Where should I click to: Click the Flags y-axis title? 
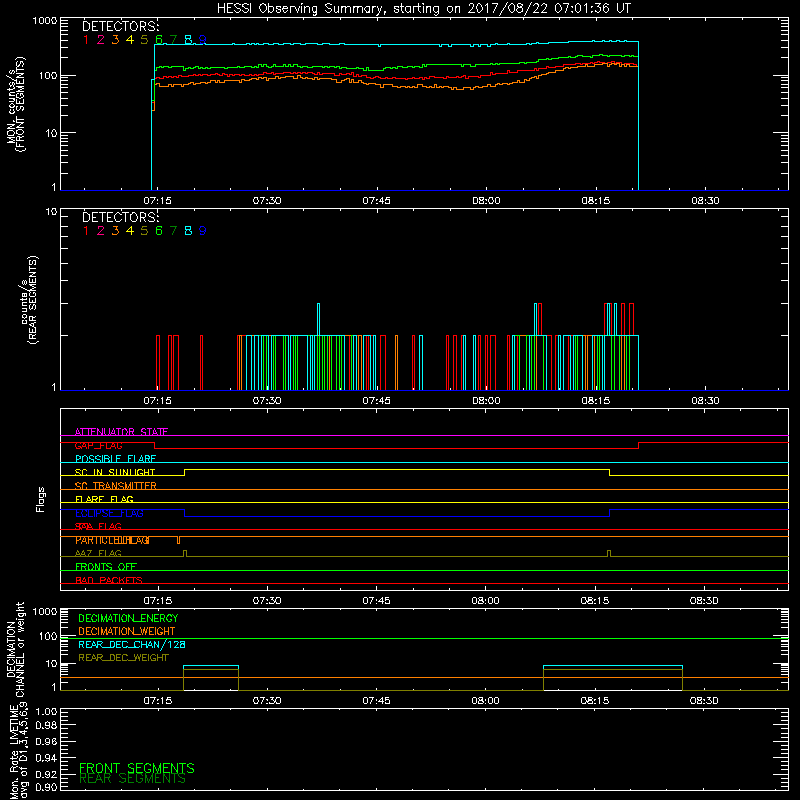click(40, 499)
